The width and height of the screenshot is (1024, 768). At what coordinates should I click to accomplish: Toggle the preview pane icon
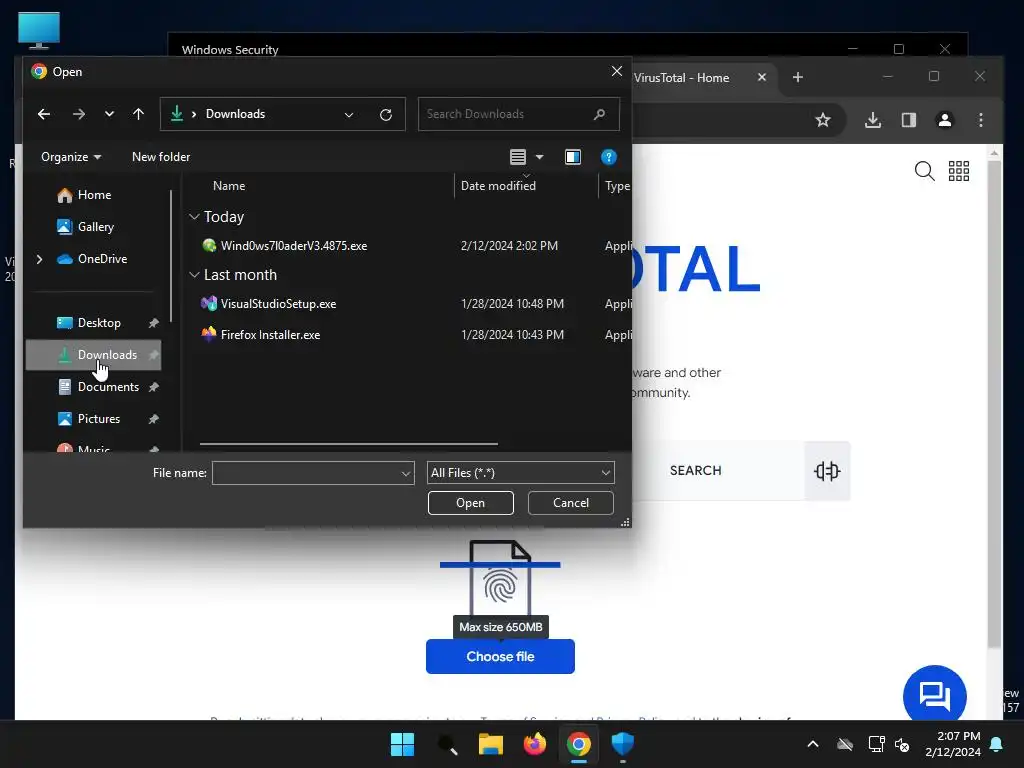(573, 157)
